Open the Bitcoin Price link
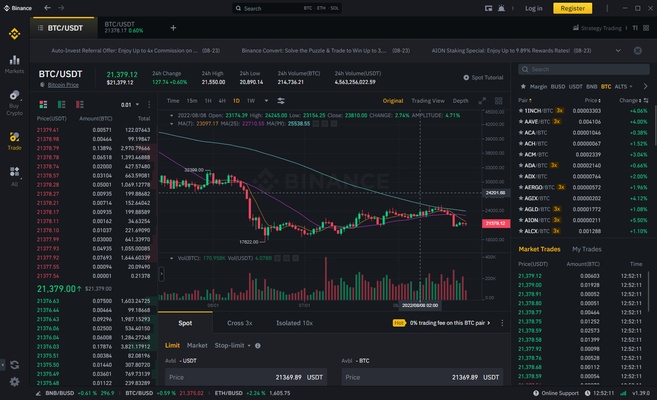 pos(63,85)
